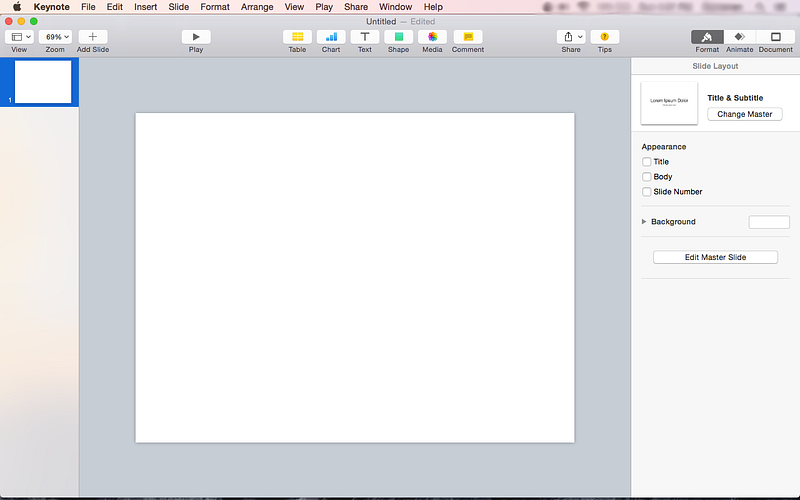Click the Slide Layout panel header
Viewport: 800px width, 500px height.
715,66
